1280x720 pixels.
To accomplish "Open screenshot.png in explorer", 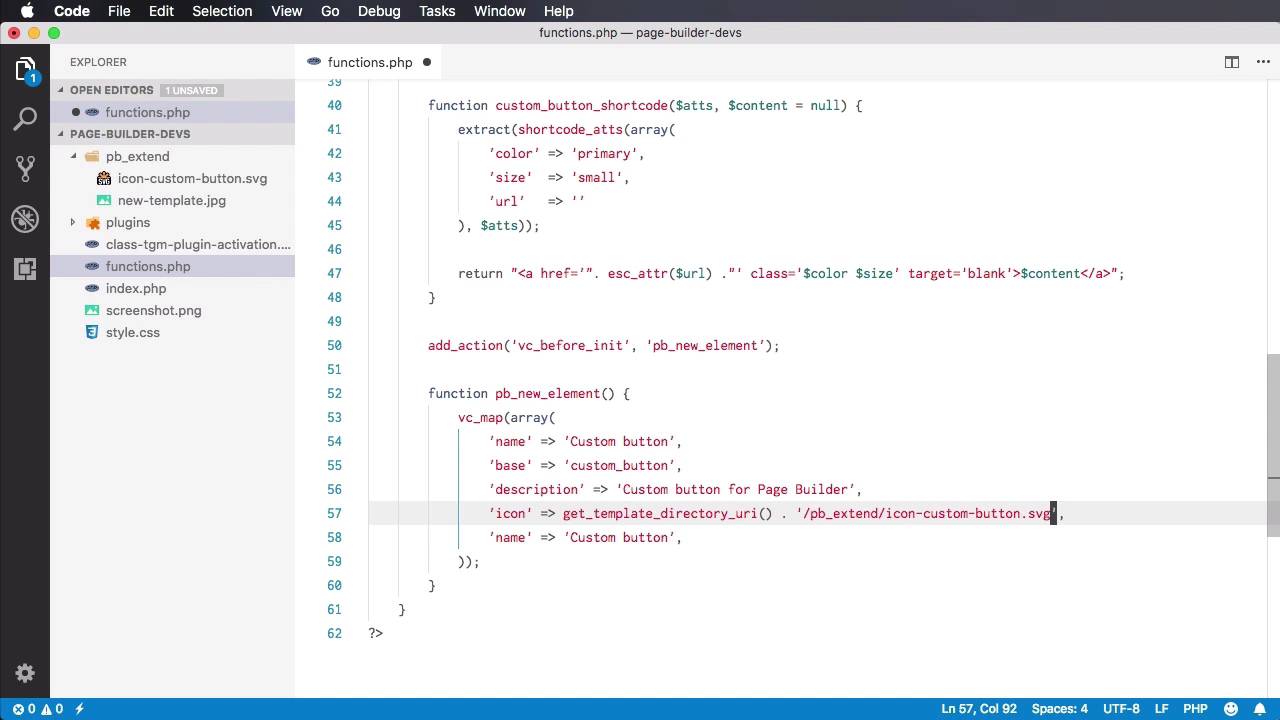I will click(x=153, y=310).
